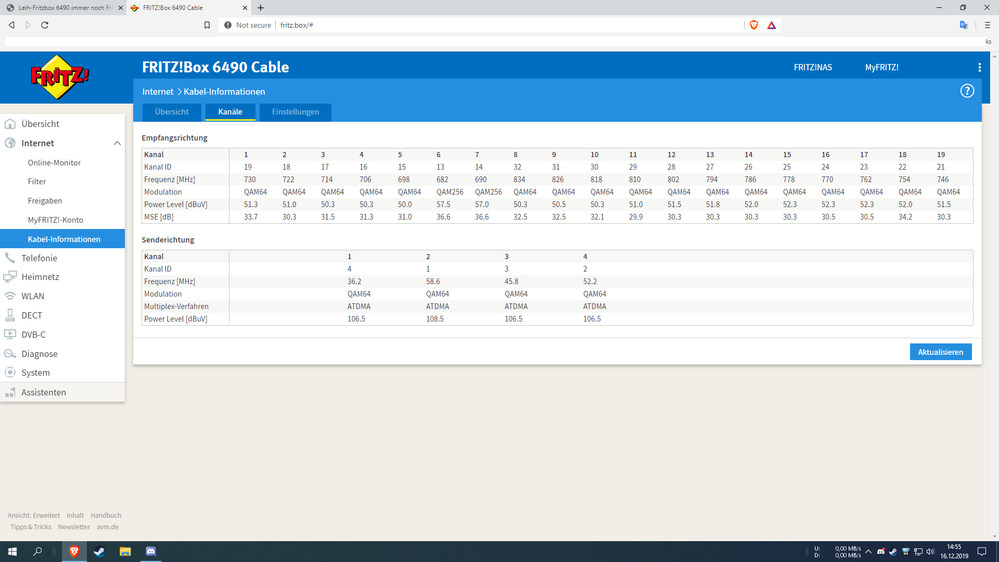Click the bookmark icon next to the address bar
The width and height of the screenshot is (999, 562).
point(207,25)
